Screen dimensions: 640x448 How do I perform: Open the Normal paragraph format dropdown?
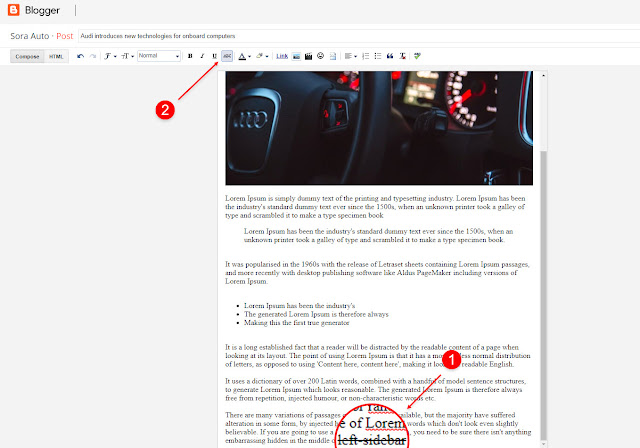click(159, 56)
